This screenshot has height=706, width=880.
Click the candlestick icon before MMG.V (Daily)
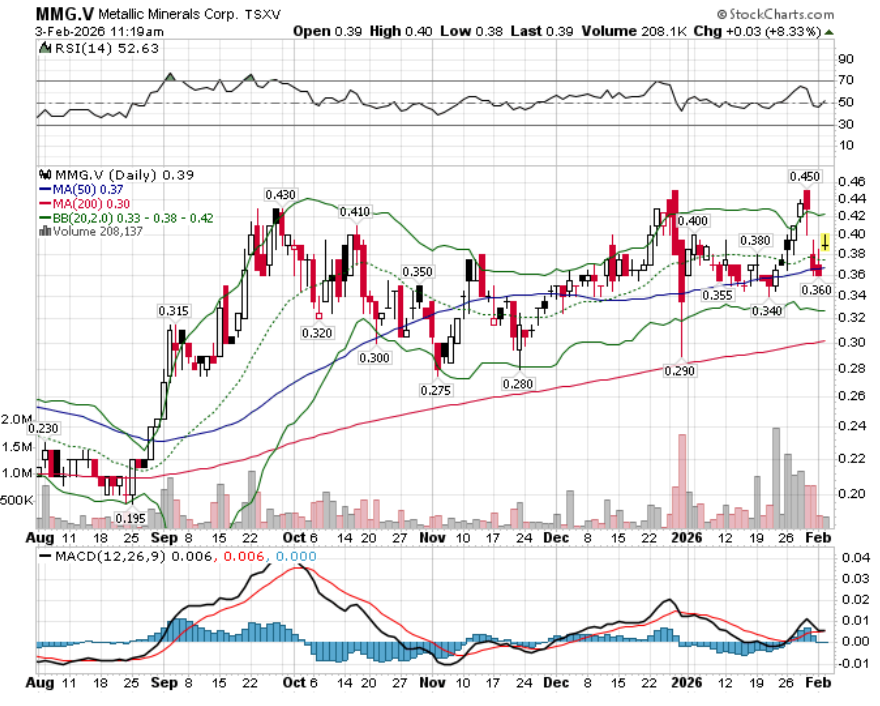click(45, 175)
